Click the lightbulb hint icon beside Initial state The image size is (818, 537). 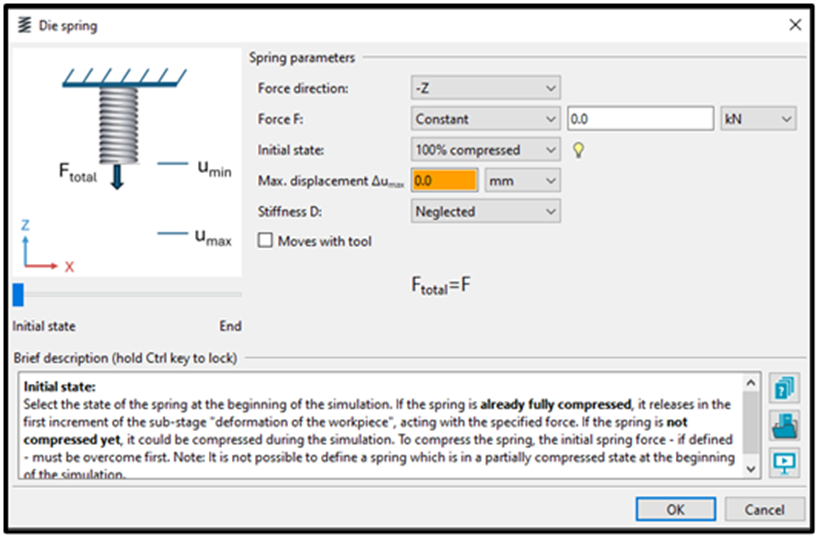(578, 150)
